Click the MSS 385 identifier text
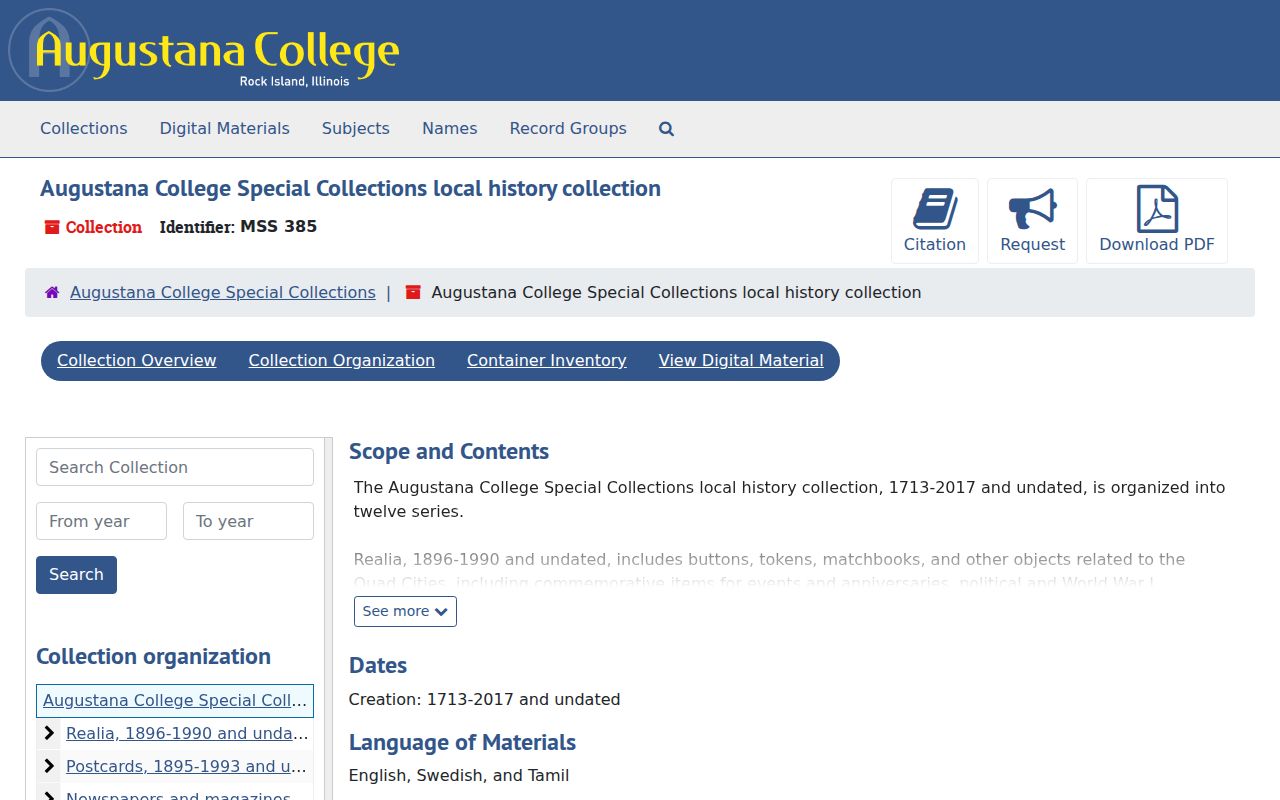The height and width of the screenshot is (800, 1280). coord(279,227)
